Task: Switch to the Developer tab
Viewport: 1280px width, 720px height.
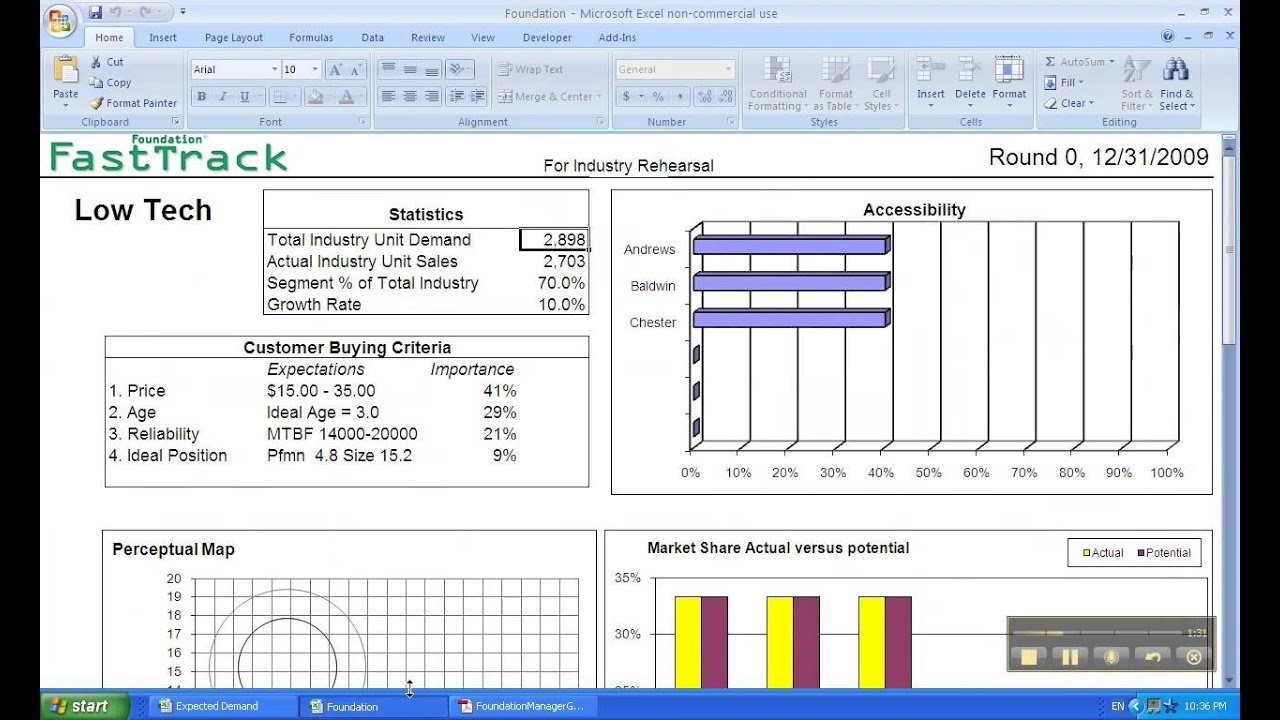Action: point(547,38)
